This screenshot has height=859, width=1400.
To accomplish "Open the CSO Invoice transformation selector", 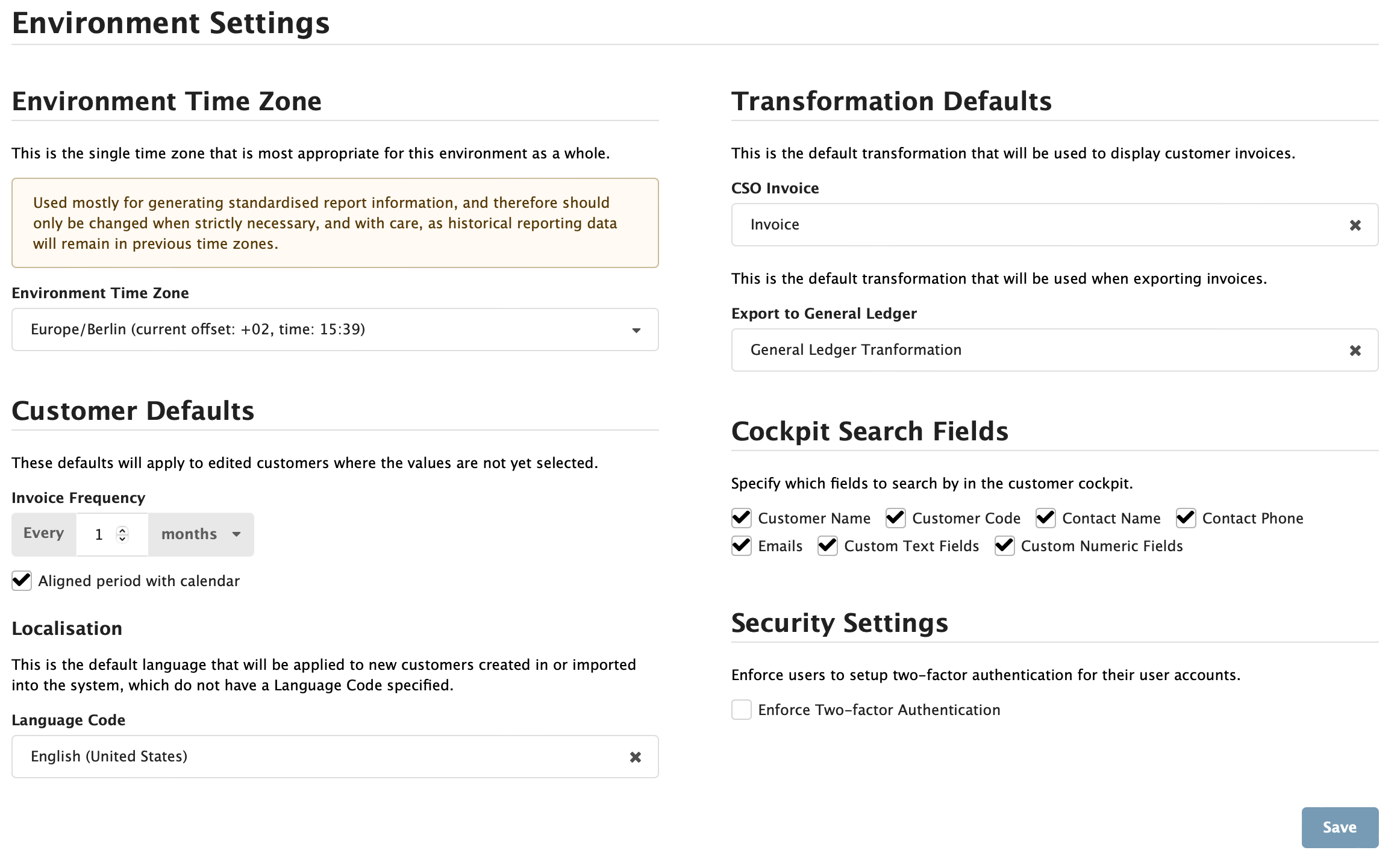I will point(1024,225).
